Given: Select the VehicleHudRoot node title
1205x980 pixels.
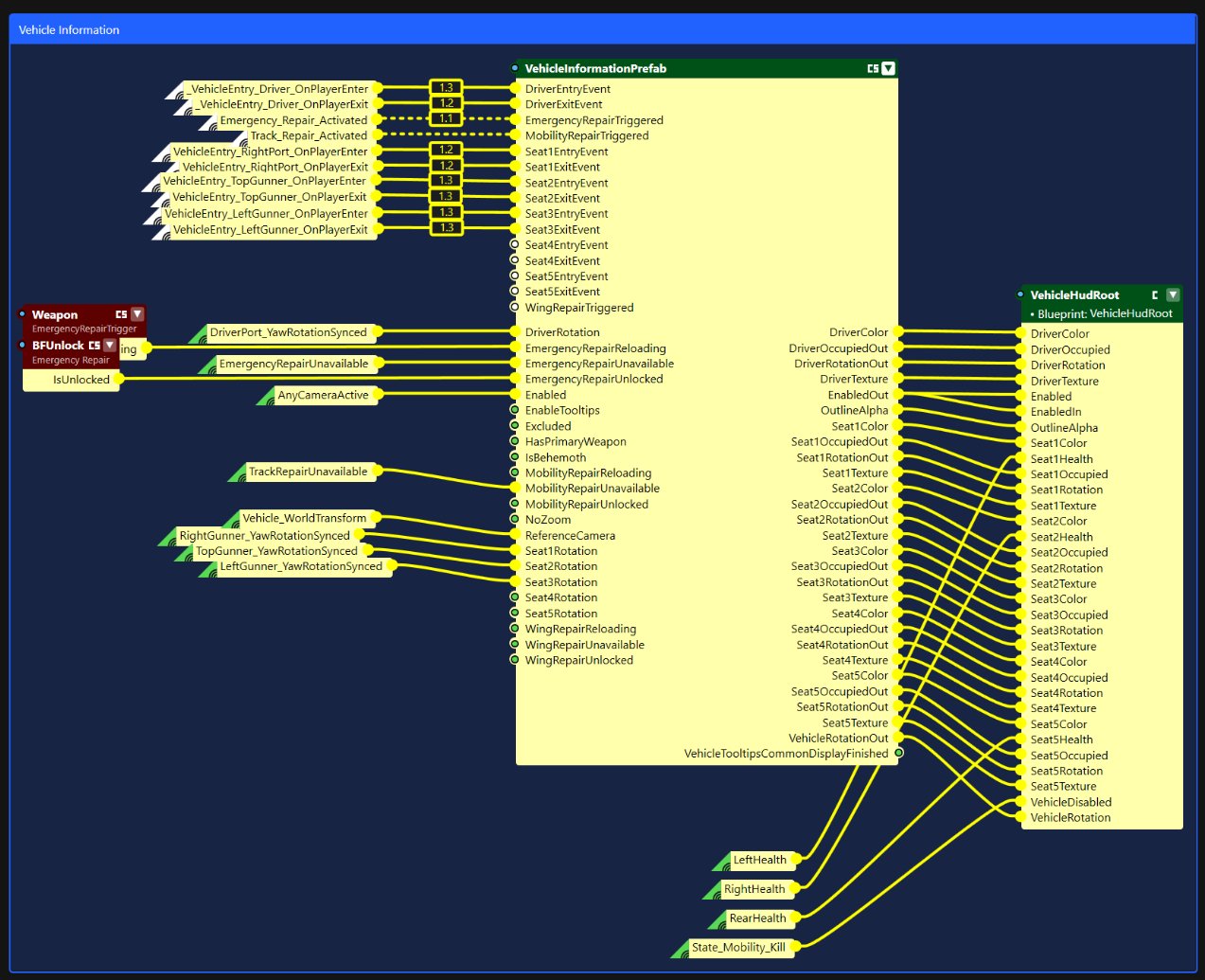Looking at the screenshot, I should (x=1074, y=295).
